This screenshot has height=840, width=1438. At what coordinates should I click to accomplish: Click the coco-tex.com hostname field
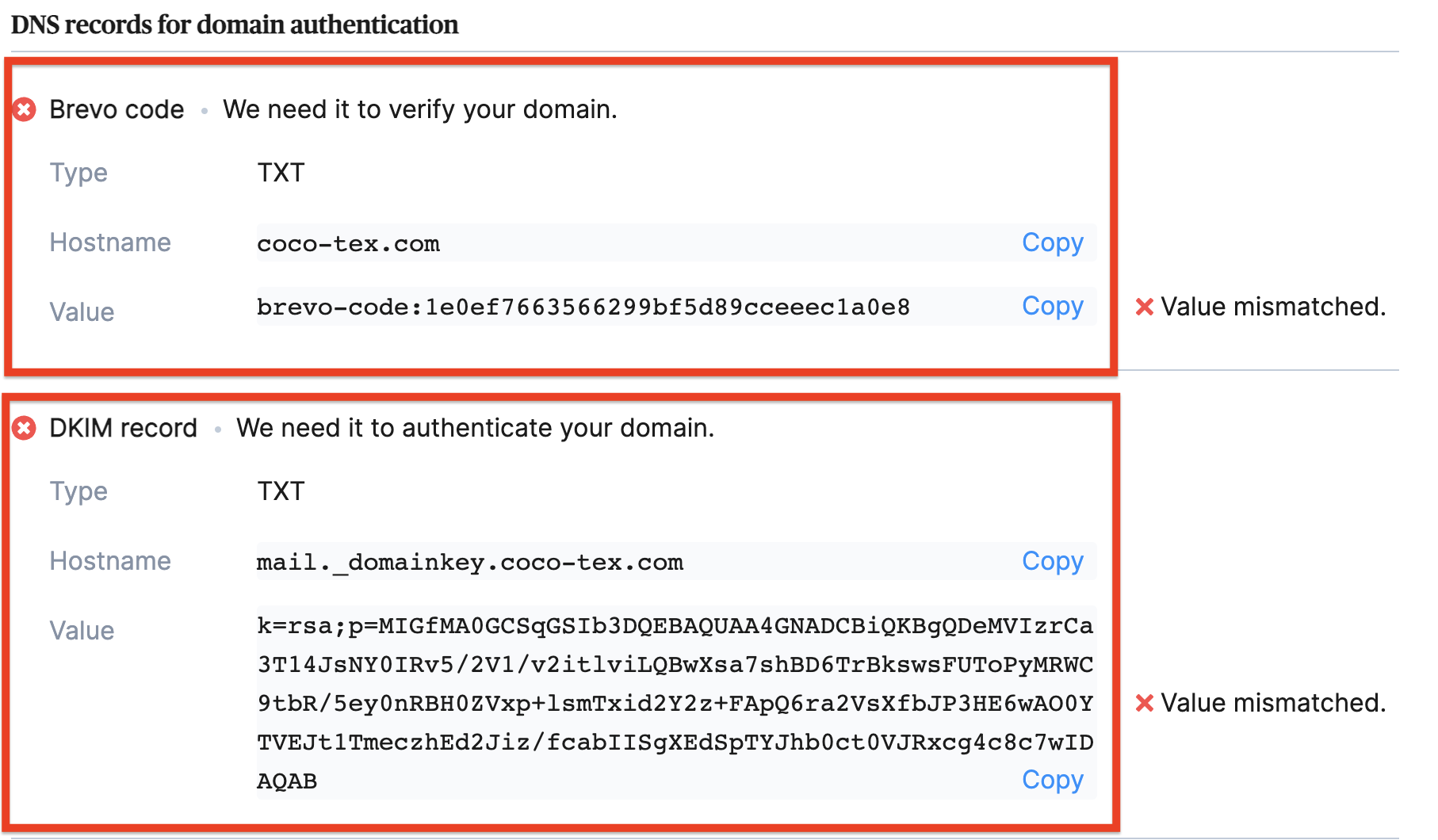[x=347, y=242]
